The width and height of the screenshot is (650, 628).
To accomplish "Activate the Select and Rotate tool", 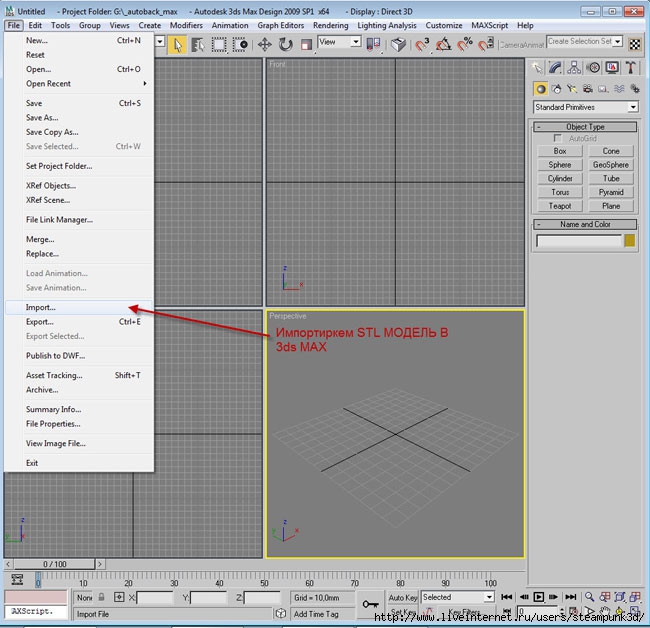I will [x=286, y=45].
